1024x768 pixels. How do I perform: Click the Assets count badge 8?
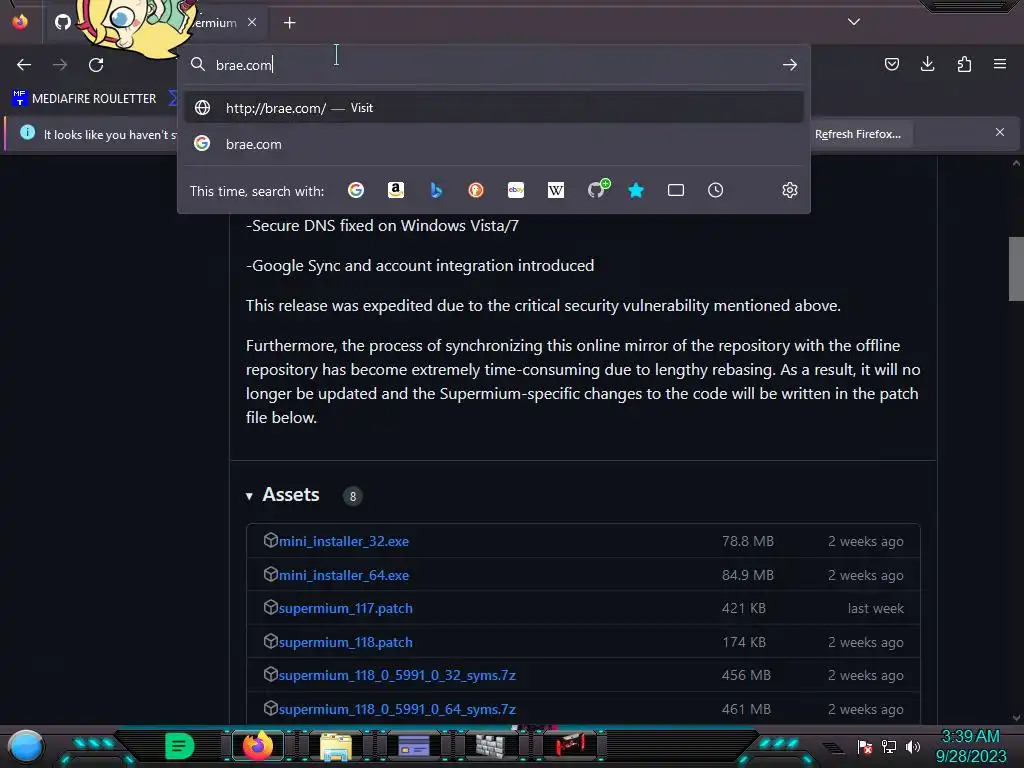(353, 496)
